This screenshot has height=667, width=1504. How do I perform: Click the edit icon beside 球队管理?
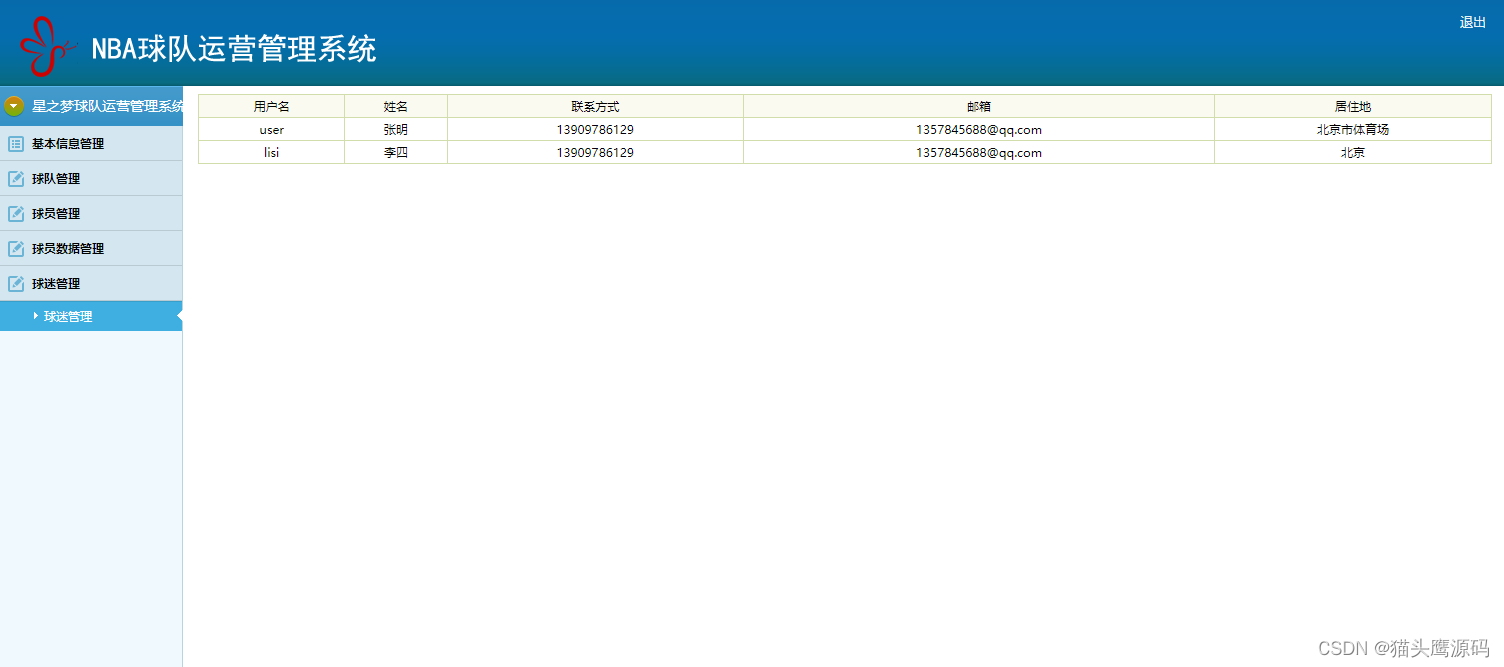click(16, 179)
